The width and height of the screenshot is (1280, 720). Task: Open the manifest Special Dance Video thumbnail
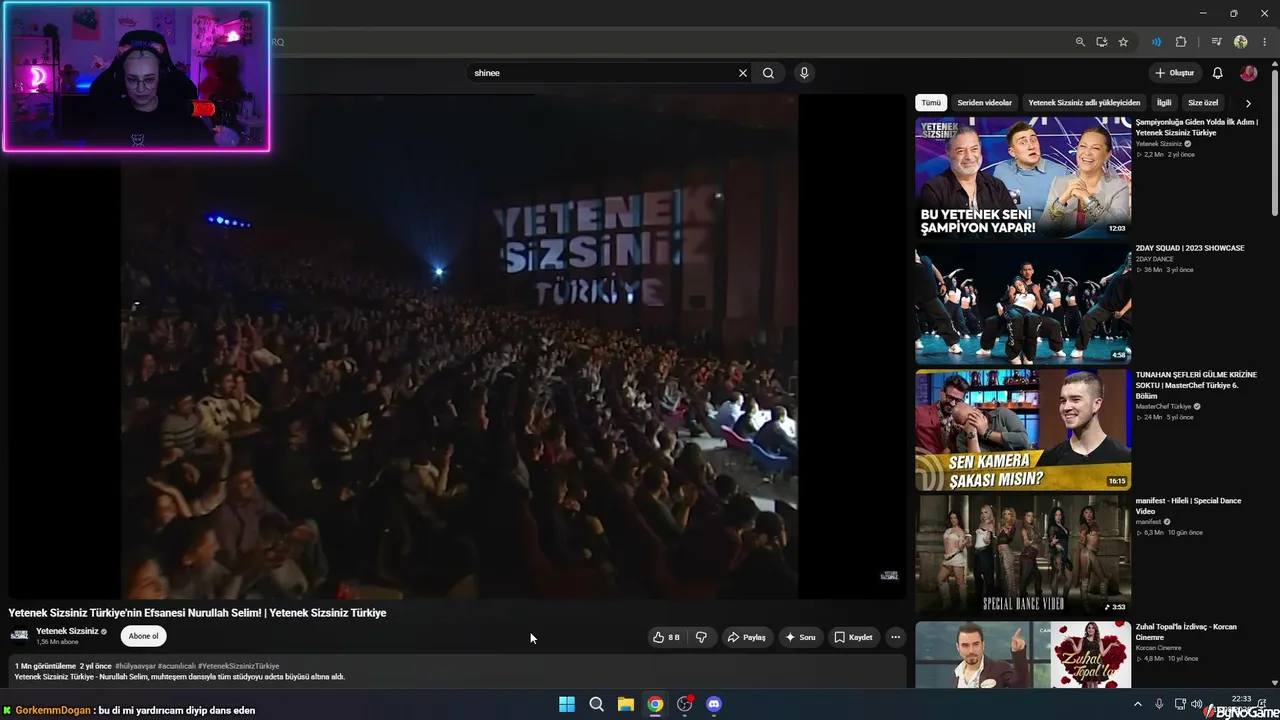tap(1023, 555)
